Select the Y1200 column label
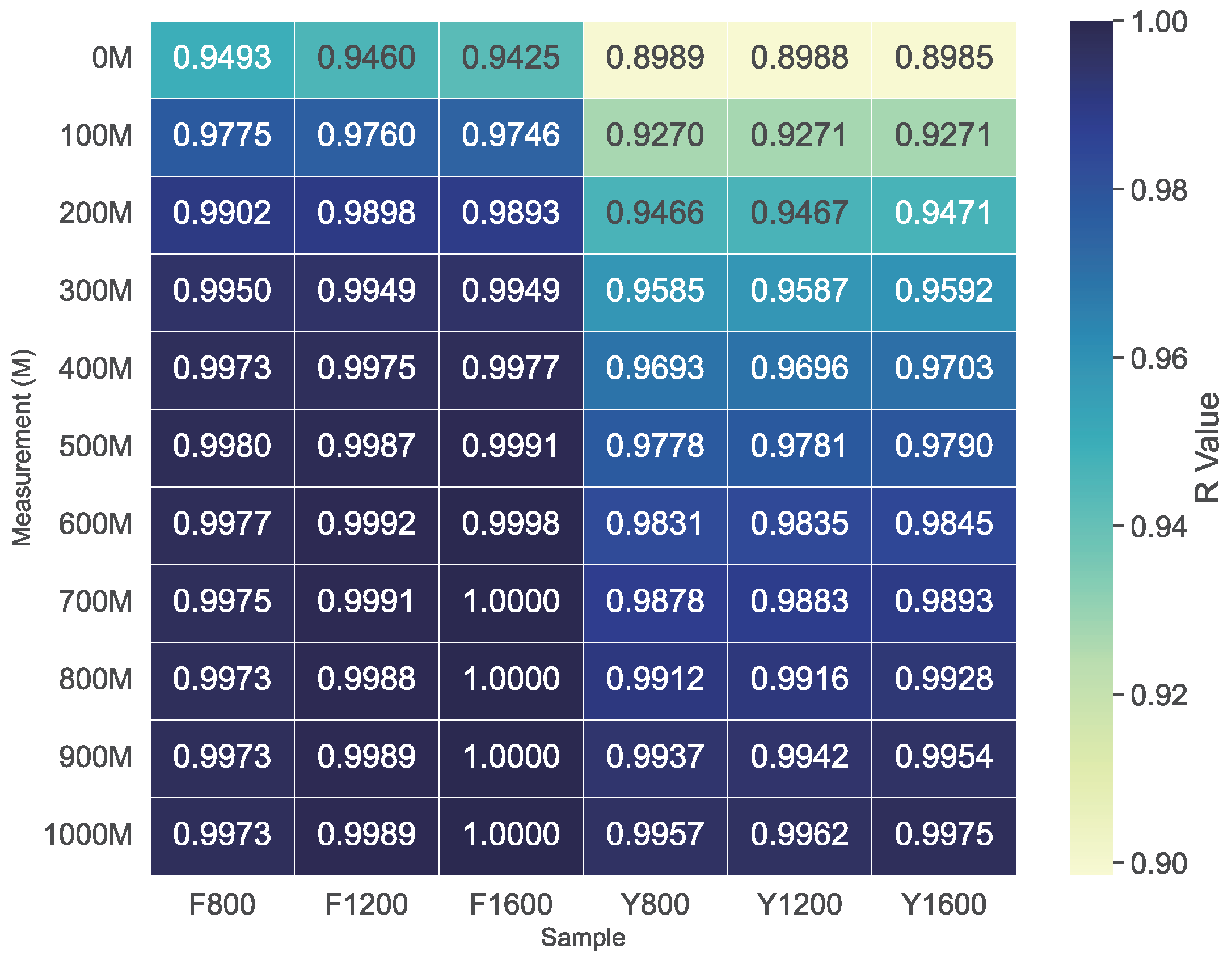 click(799, 904)
